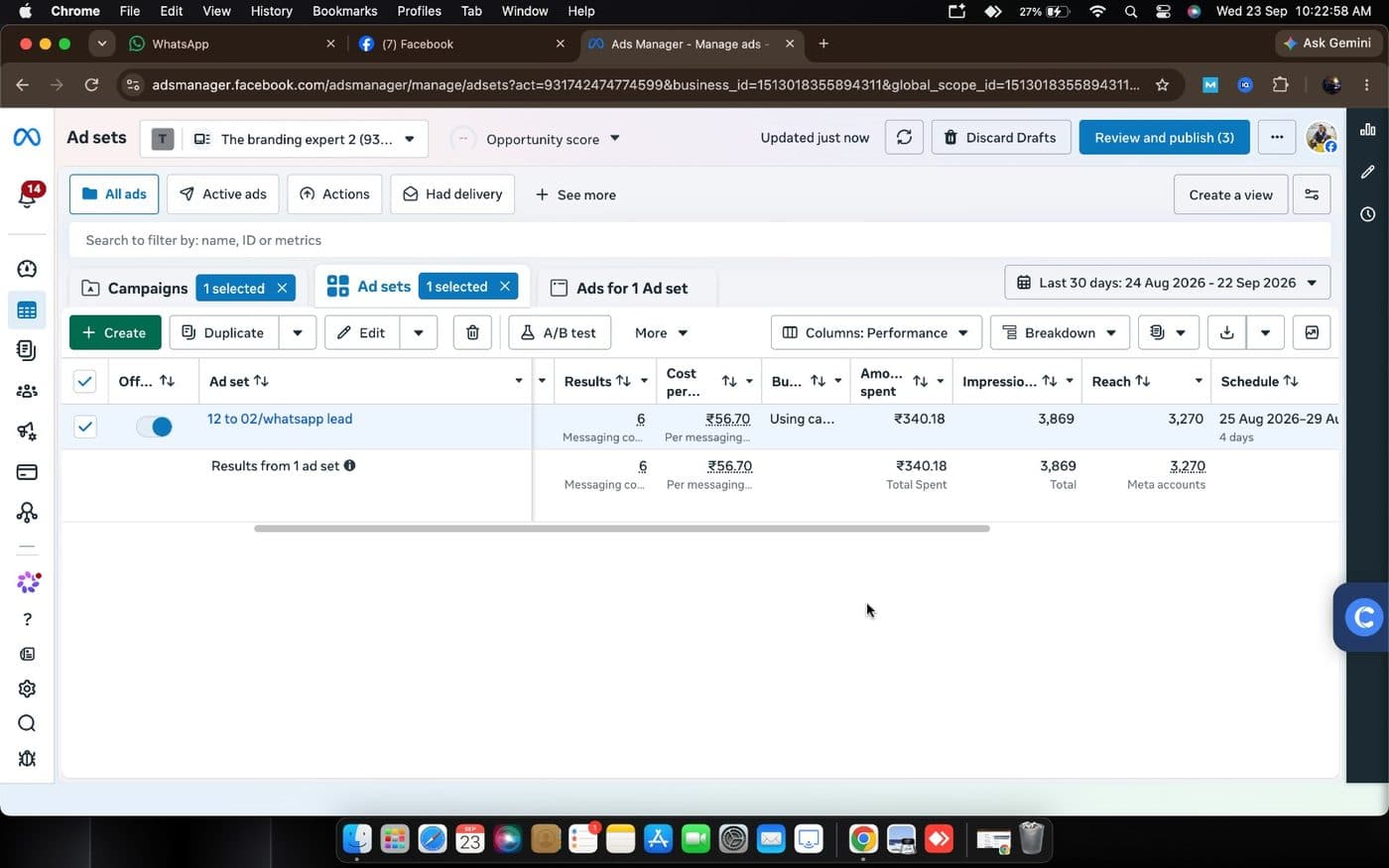Click Discard Drafts button
Viewport: 1389px width, 868px height.
pos(1001,138)
